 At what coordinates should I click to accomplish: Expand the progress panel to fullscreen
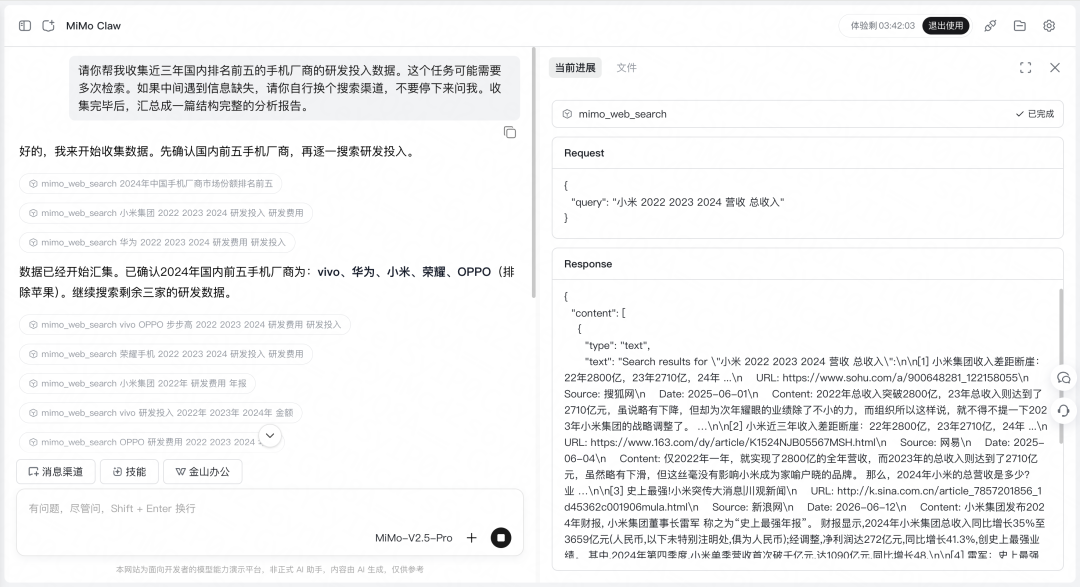coord(1026,68)
